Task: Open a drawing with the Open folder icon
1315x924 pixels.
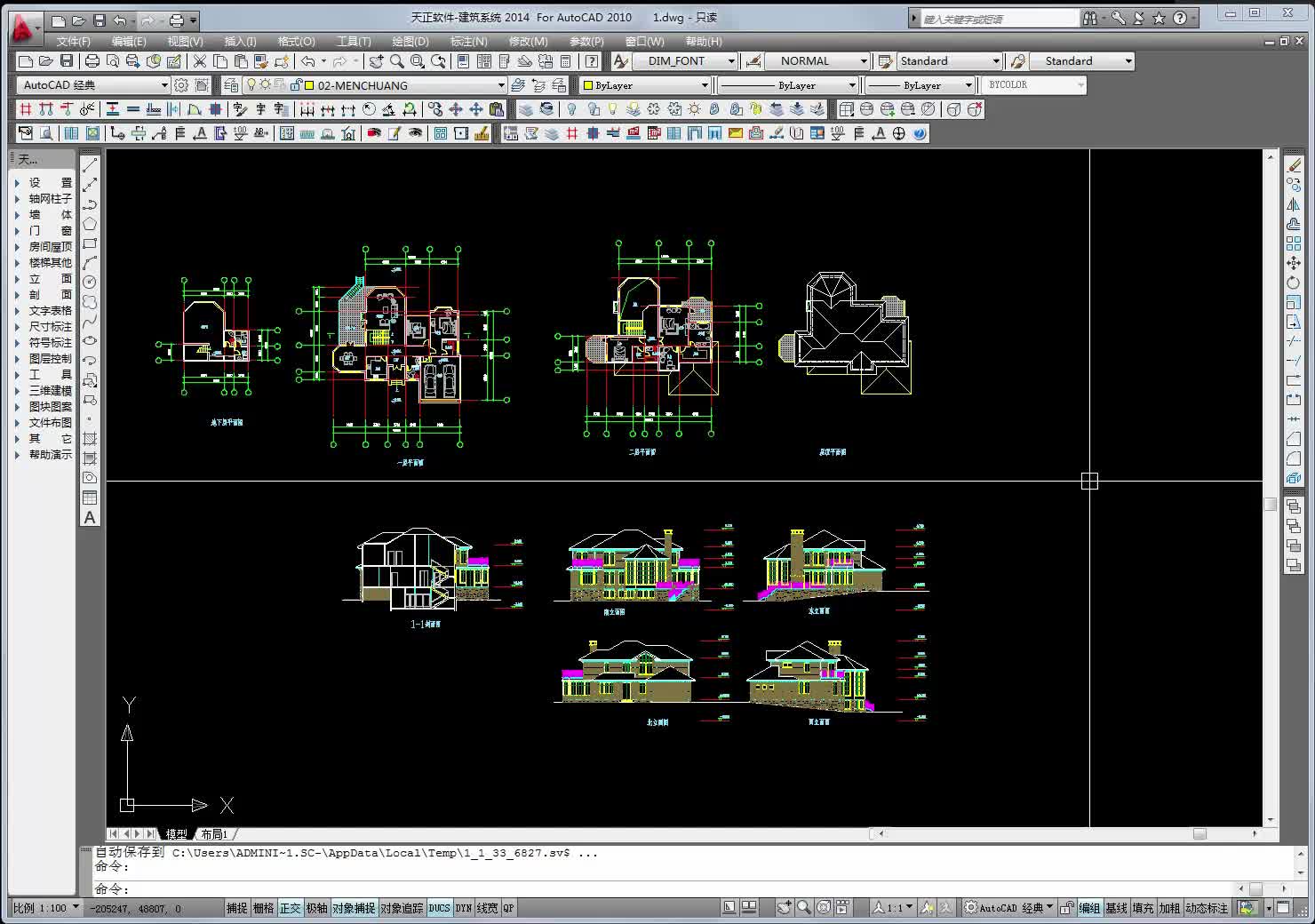Action: coord(46,60)
